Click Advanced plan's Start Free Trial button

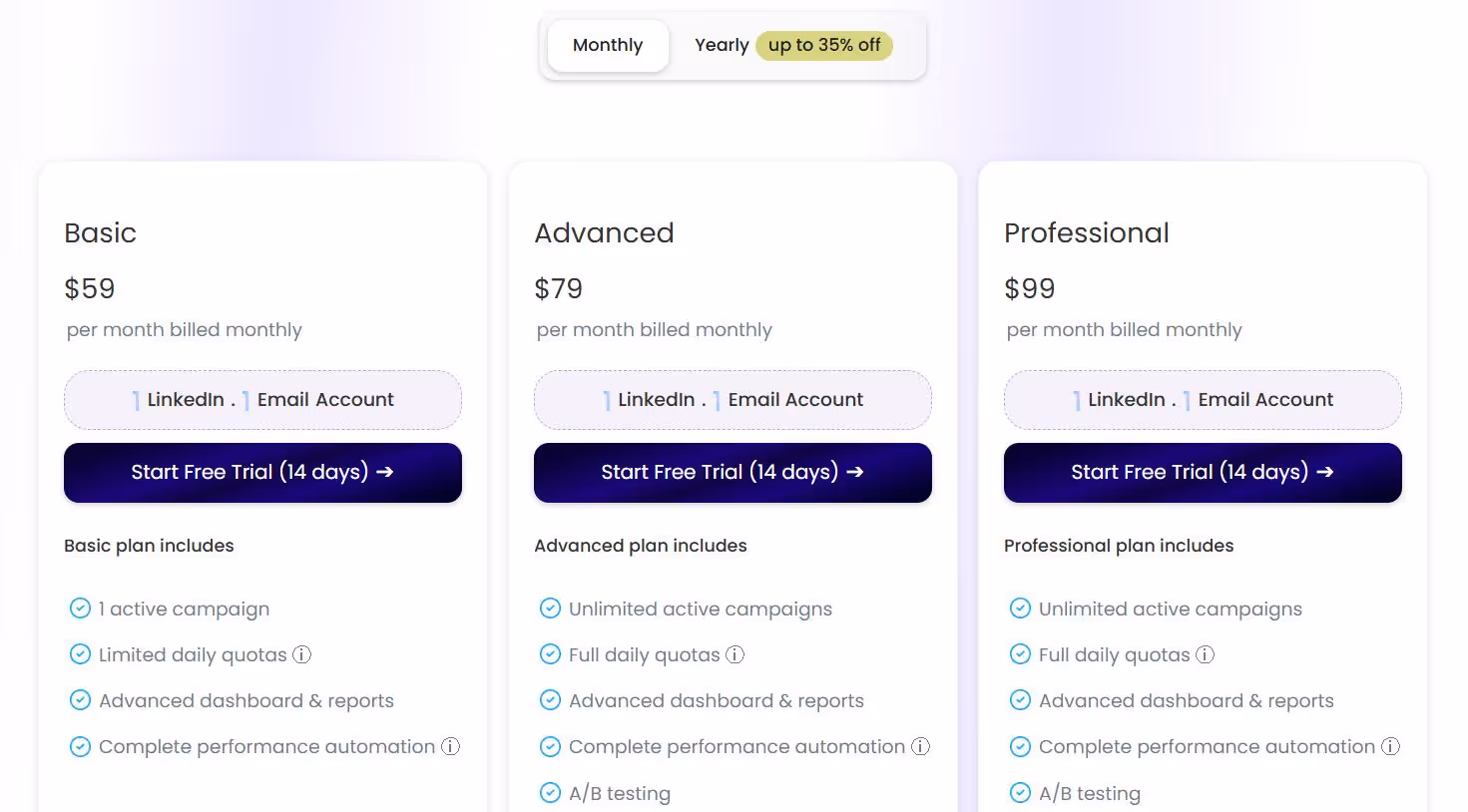tap(733, 472)
